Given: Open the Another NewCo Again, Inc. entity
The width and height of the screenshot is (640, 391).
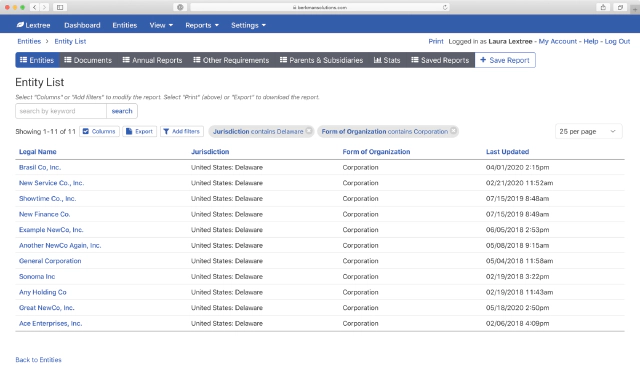Looking at the screenshot, I should coord(60,245).
